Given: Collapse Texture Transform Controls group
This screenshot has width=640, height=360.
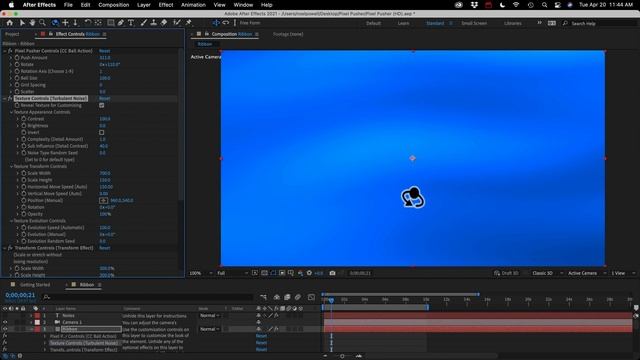Looking at the screenshot, I should tap(11, 167).
